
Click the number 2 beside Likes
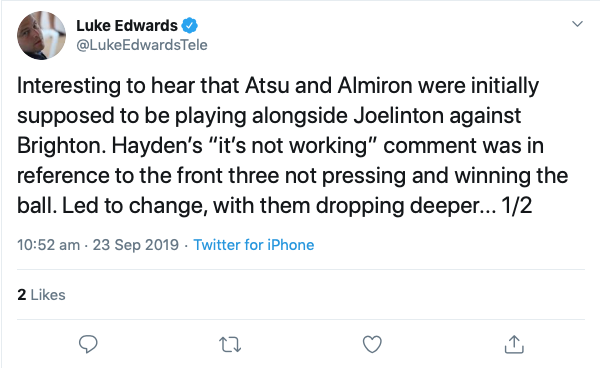22,295
